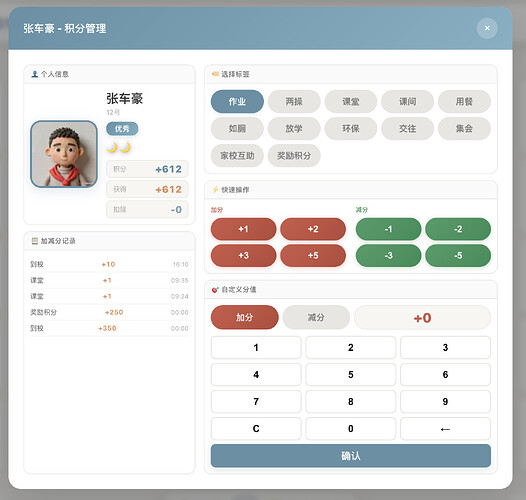This screenshot has height=500, width=526.
Task: Click the icon beside 自定义分值
Action: (x=215, y=289)
